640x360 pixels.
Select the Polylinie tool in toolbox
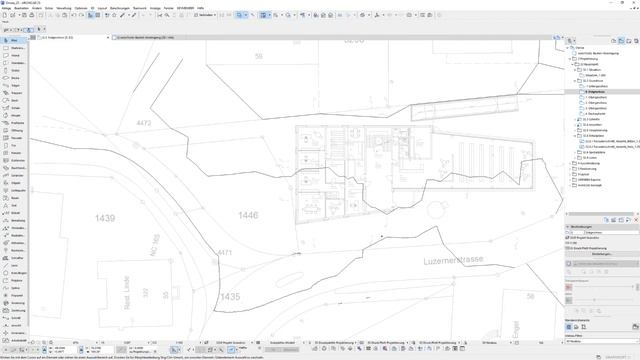click(x=13, y=280)
